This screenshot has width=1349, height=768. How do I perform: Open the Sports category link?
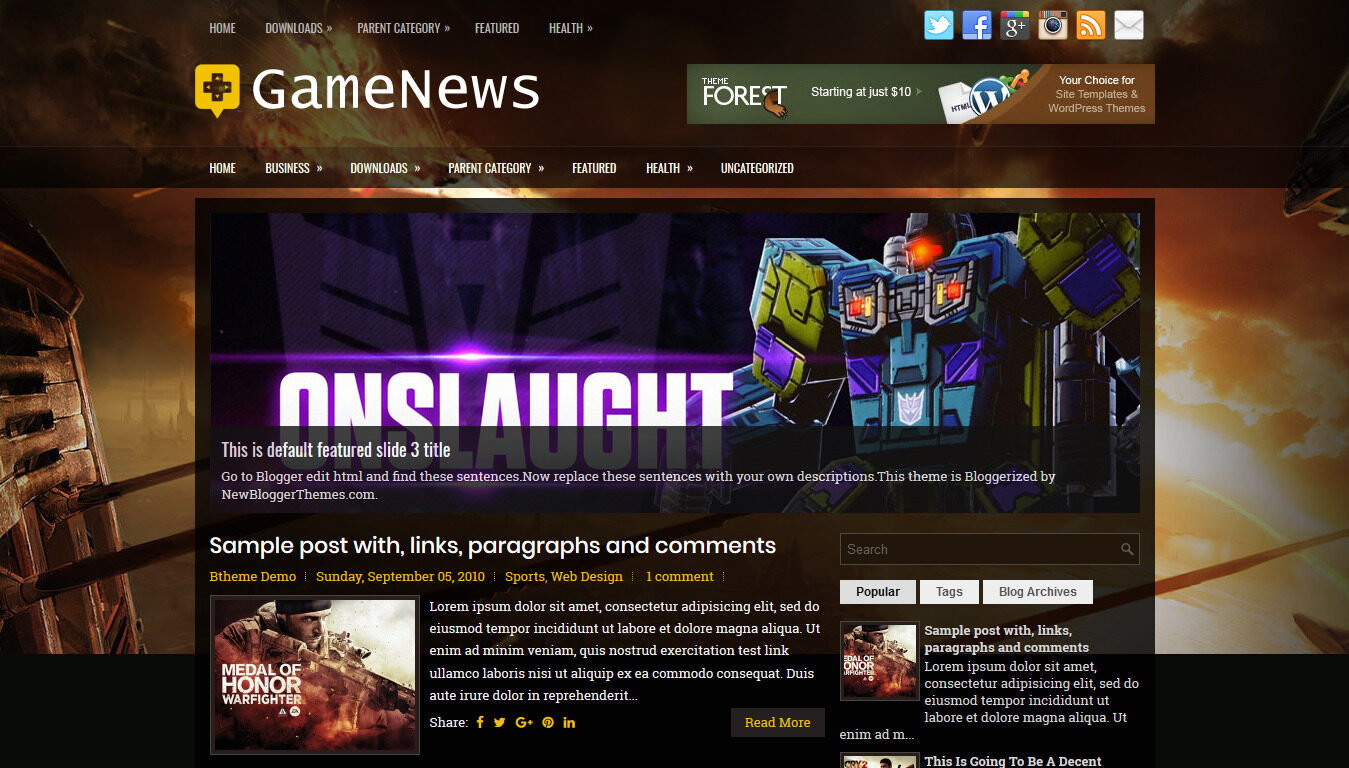524,577
